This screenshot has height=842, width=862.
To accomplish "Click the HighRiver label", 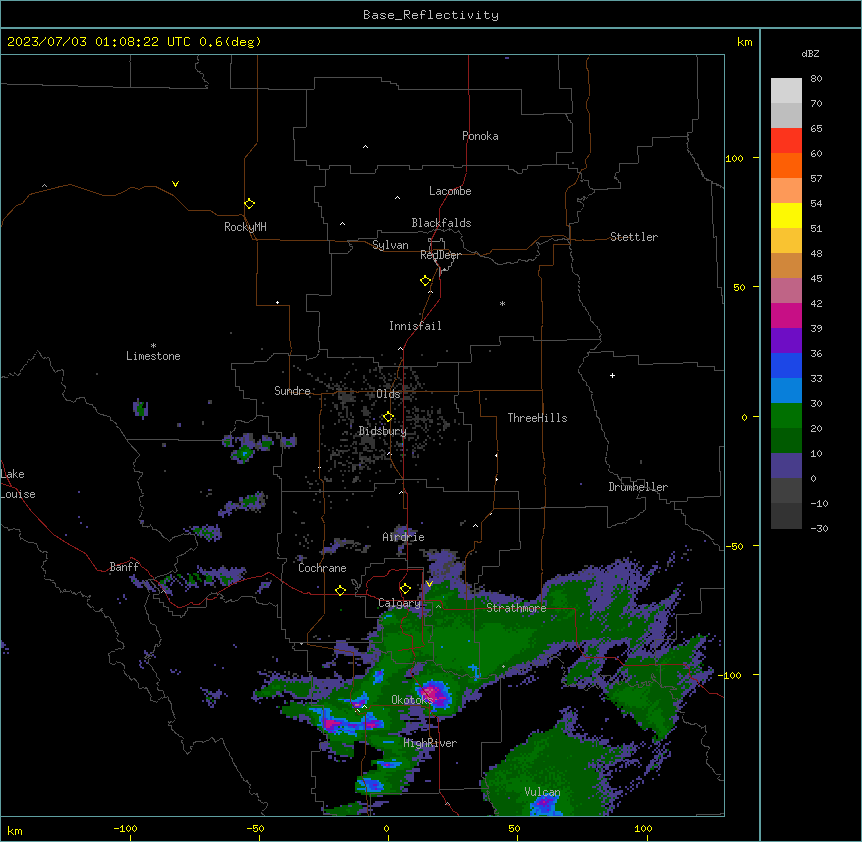I will [430, 743].
